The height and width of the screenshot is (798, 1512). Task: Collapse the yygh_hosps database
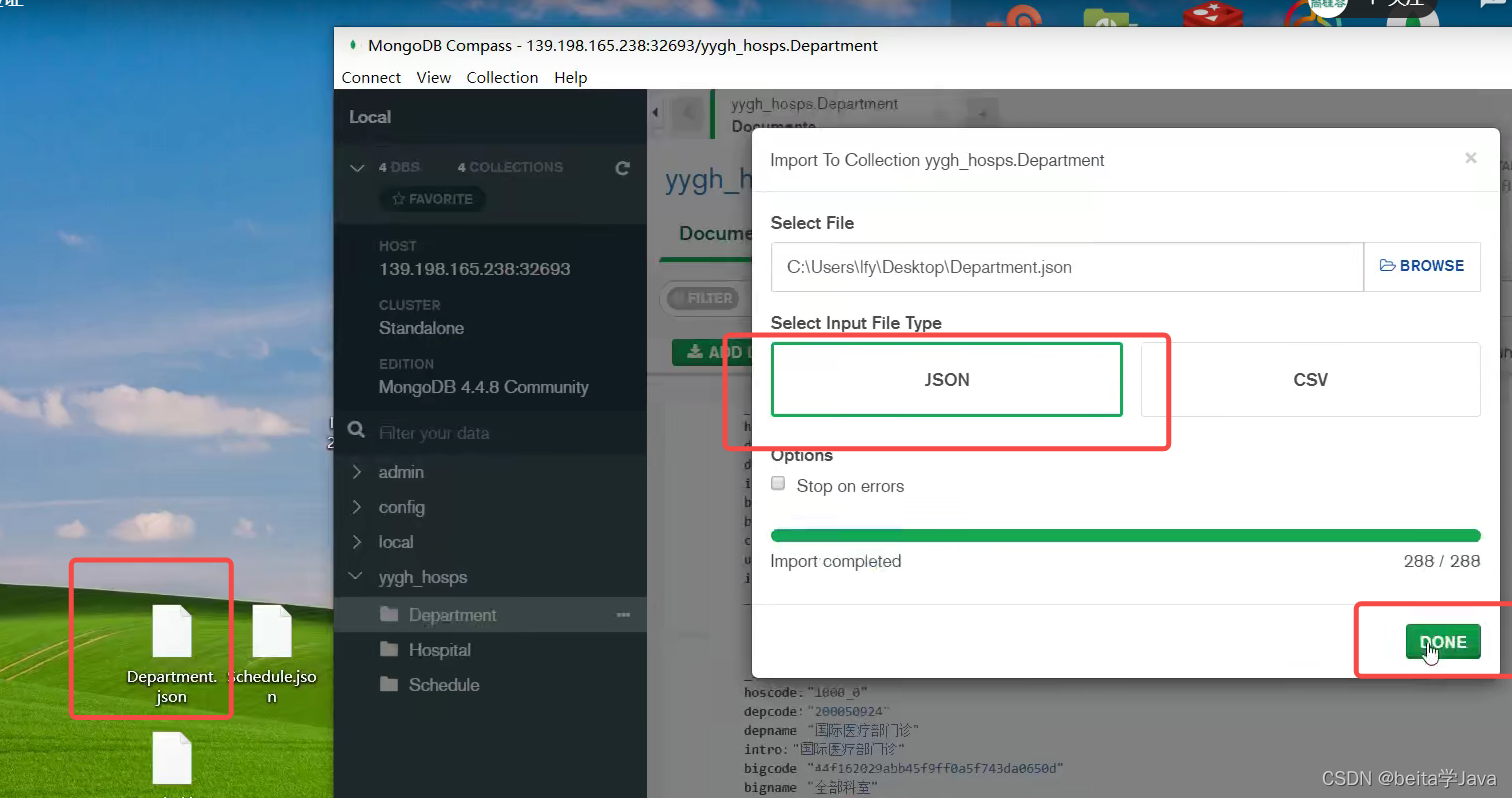[357, 577]
